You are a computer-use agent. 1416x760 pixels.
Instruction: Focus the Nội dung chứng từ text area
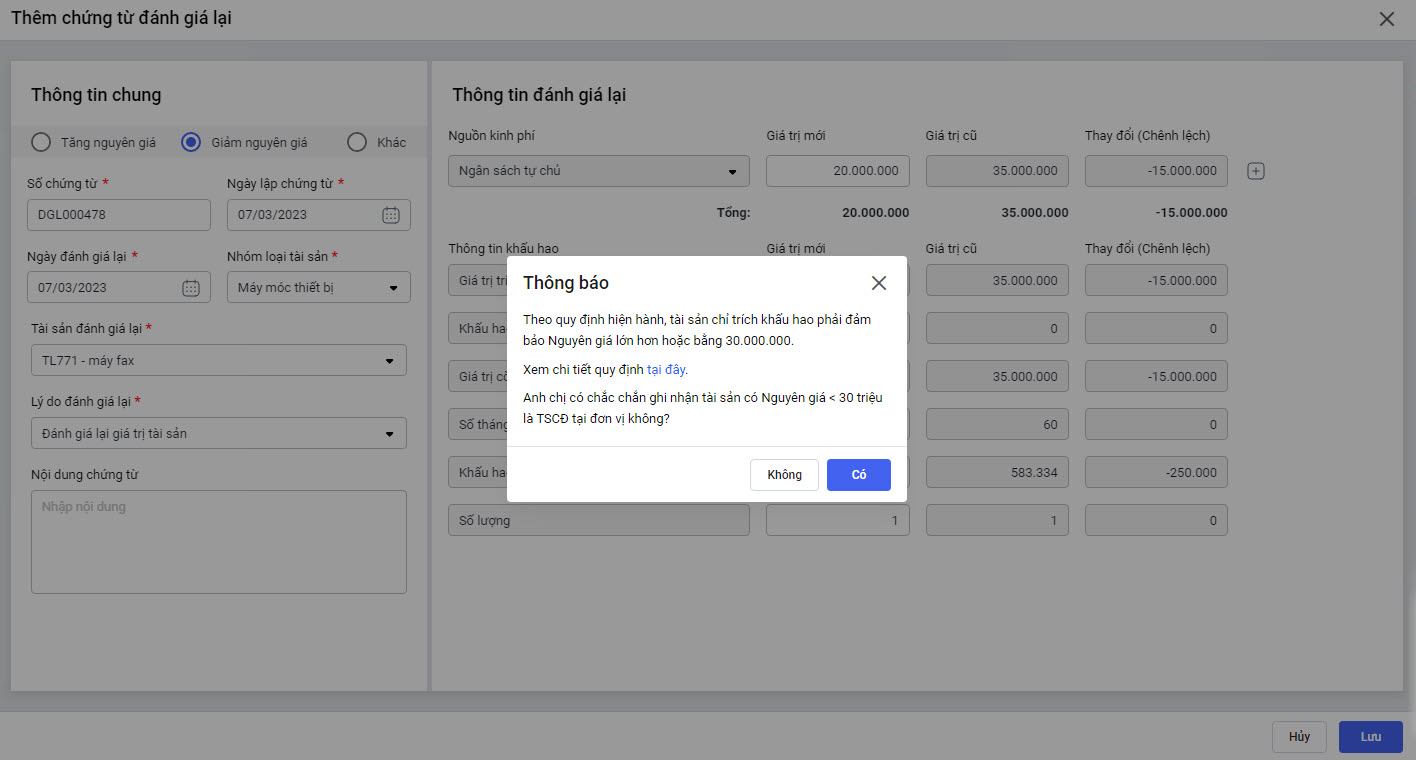click(218, 541)
